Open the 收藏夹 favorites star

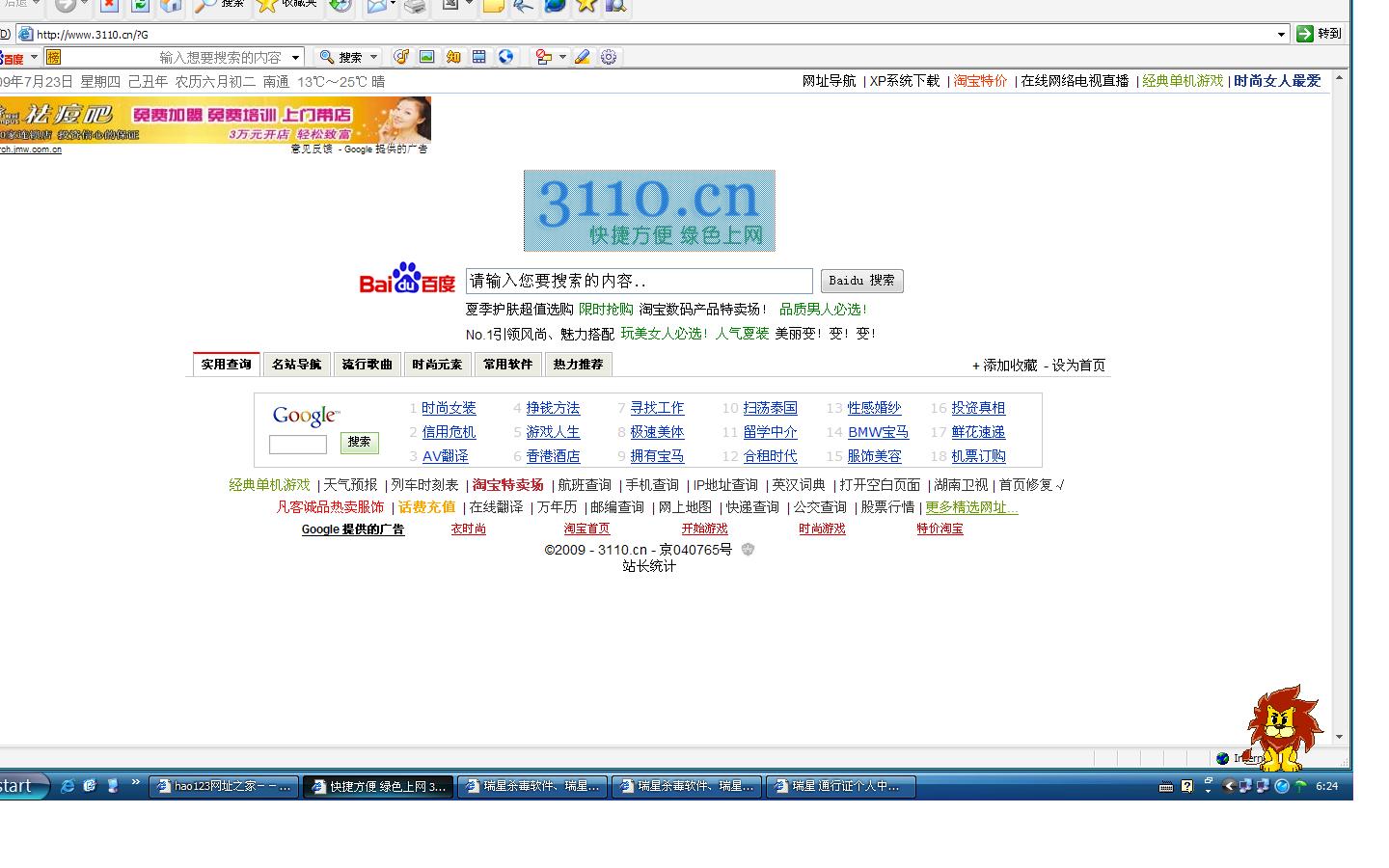coord(286,6)
